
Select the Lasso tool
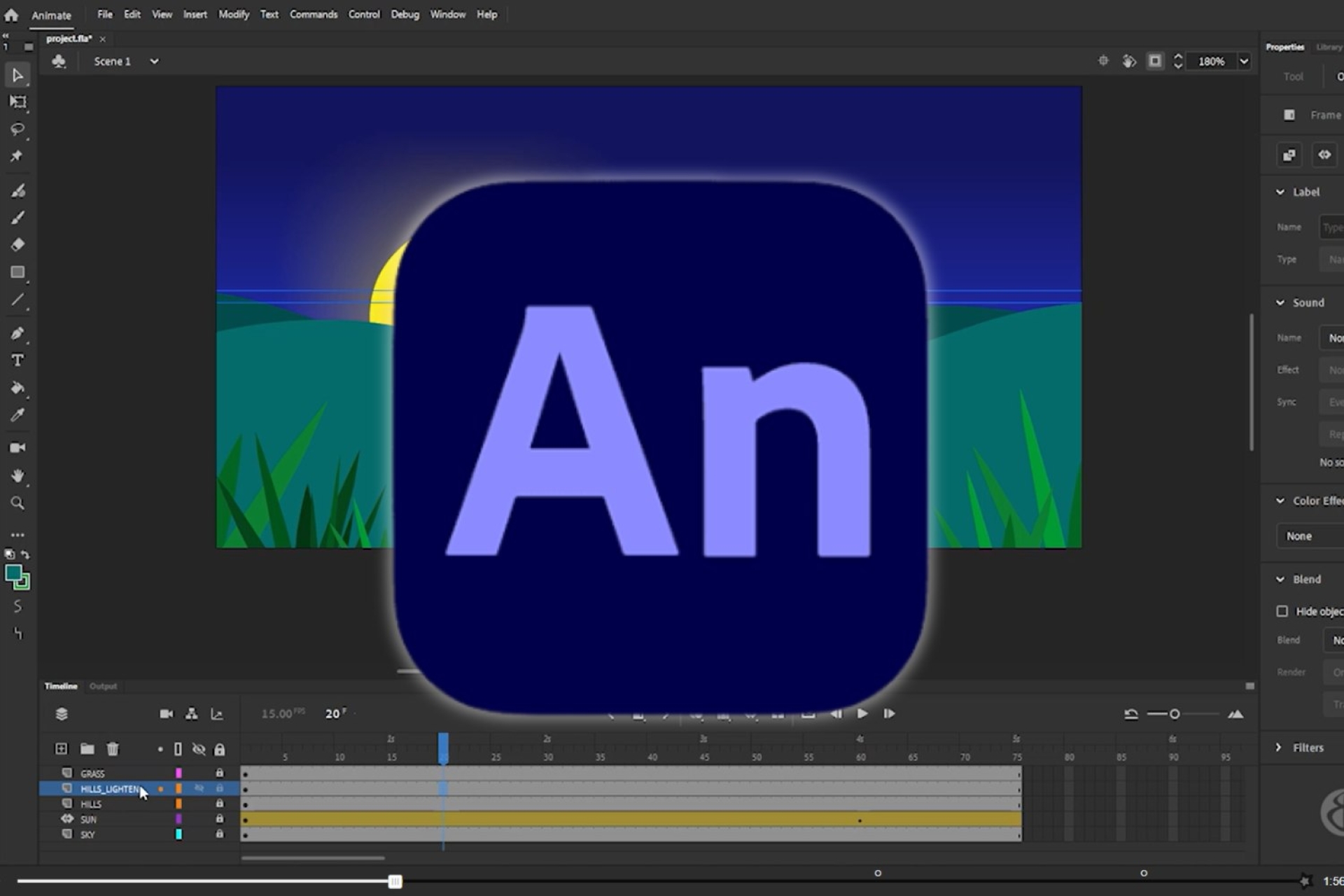(17, 129)
